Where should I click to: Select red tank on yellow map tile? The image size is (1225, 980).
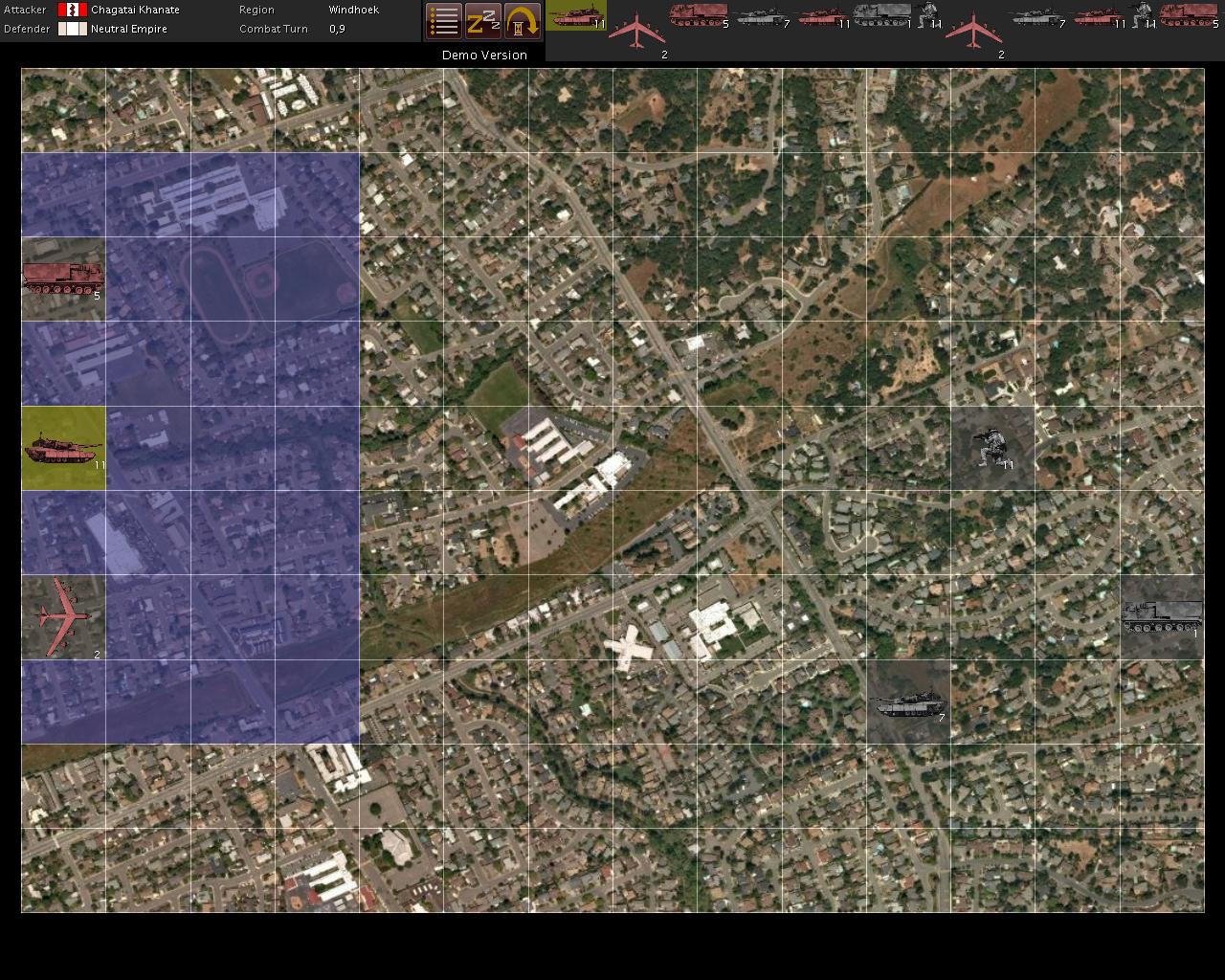[x=63, y=448]
